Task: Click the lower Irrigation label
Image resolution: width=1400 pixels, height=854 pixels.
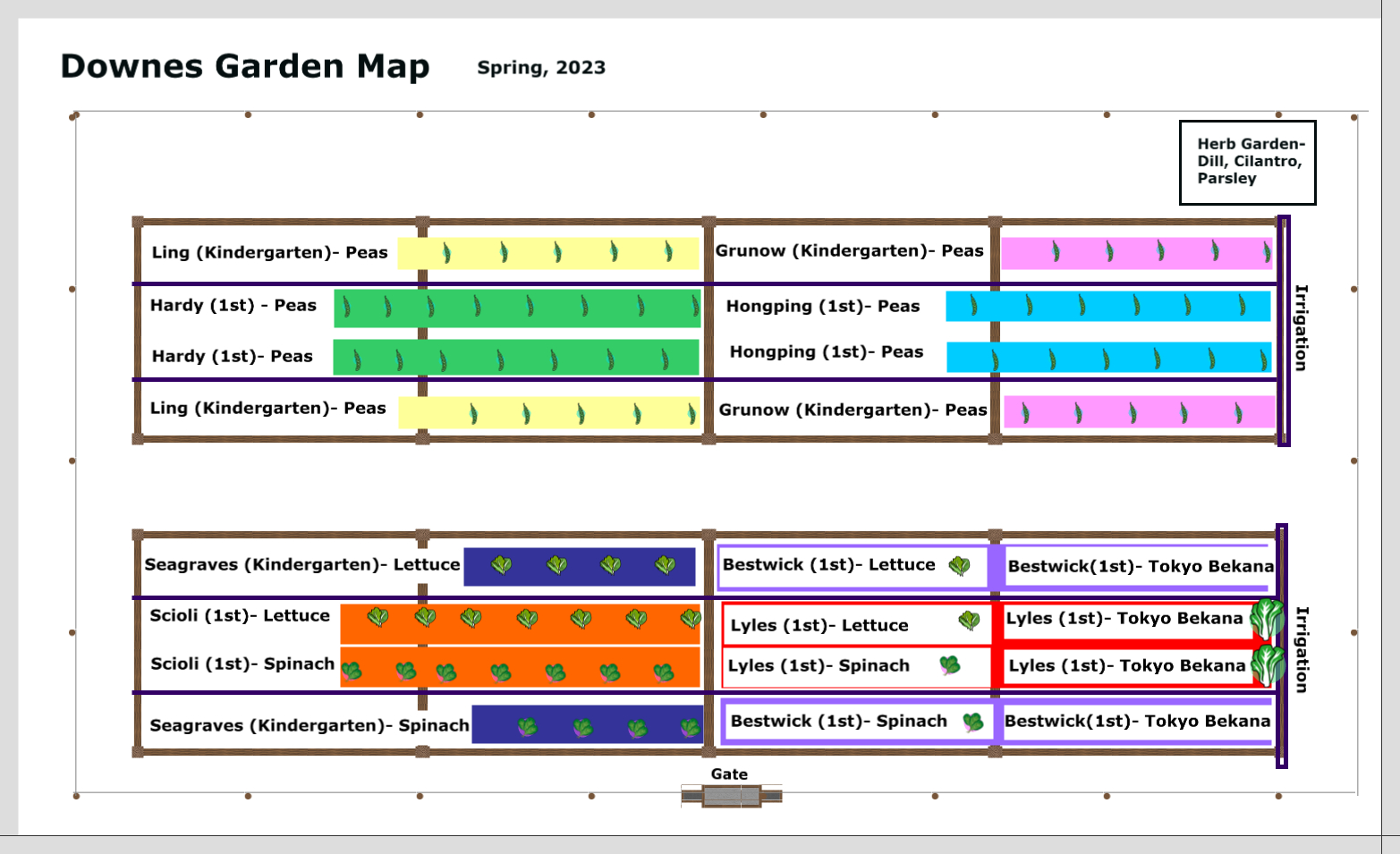Action: (1302, 649)
